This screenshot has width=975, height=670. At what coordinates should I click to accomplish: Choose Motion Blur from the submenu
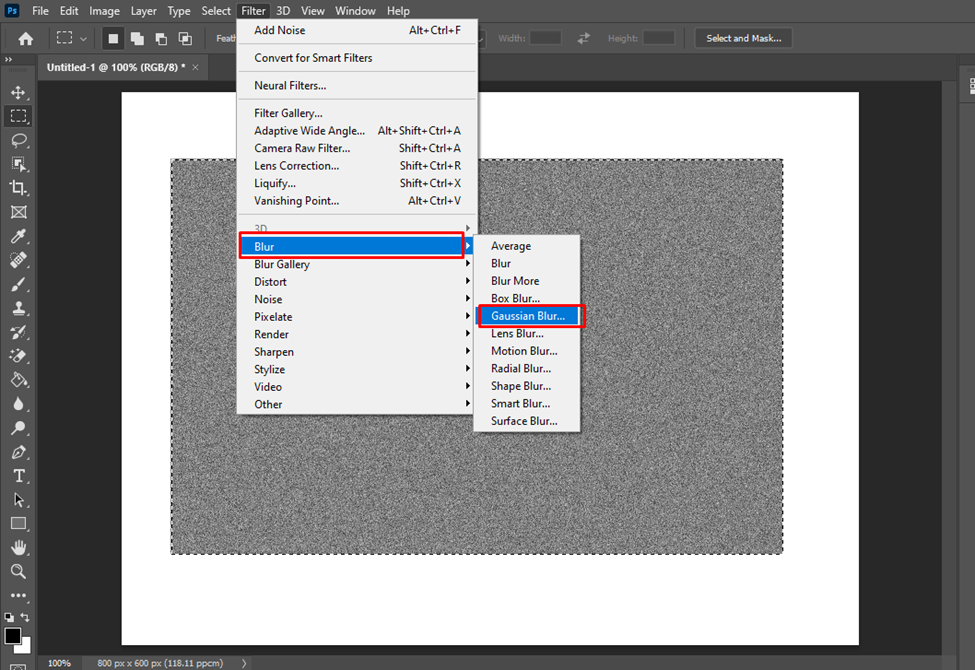pyautogui.click(x=527, y=351)
